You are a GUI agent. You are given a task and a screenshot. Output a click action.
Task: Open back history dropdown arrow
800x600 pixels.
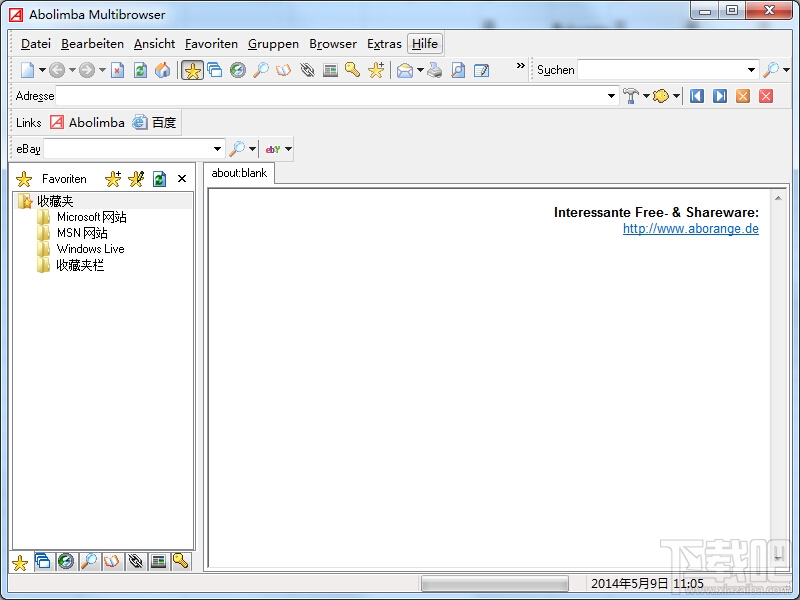72,70
